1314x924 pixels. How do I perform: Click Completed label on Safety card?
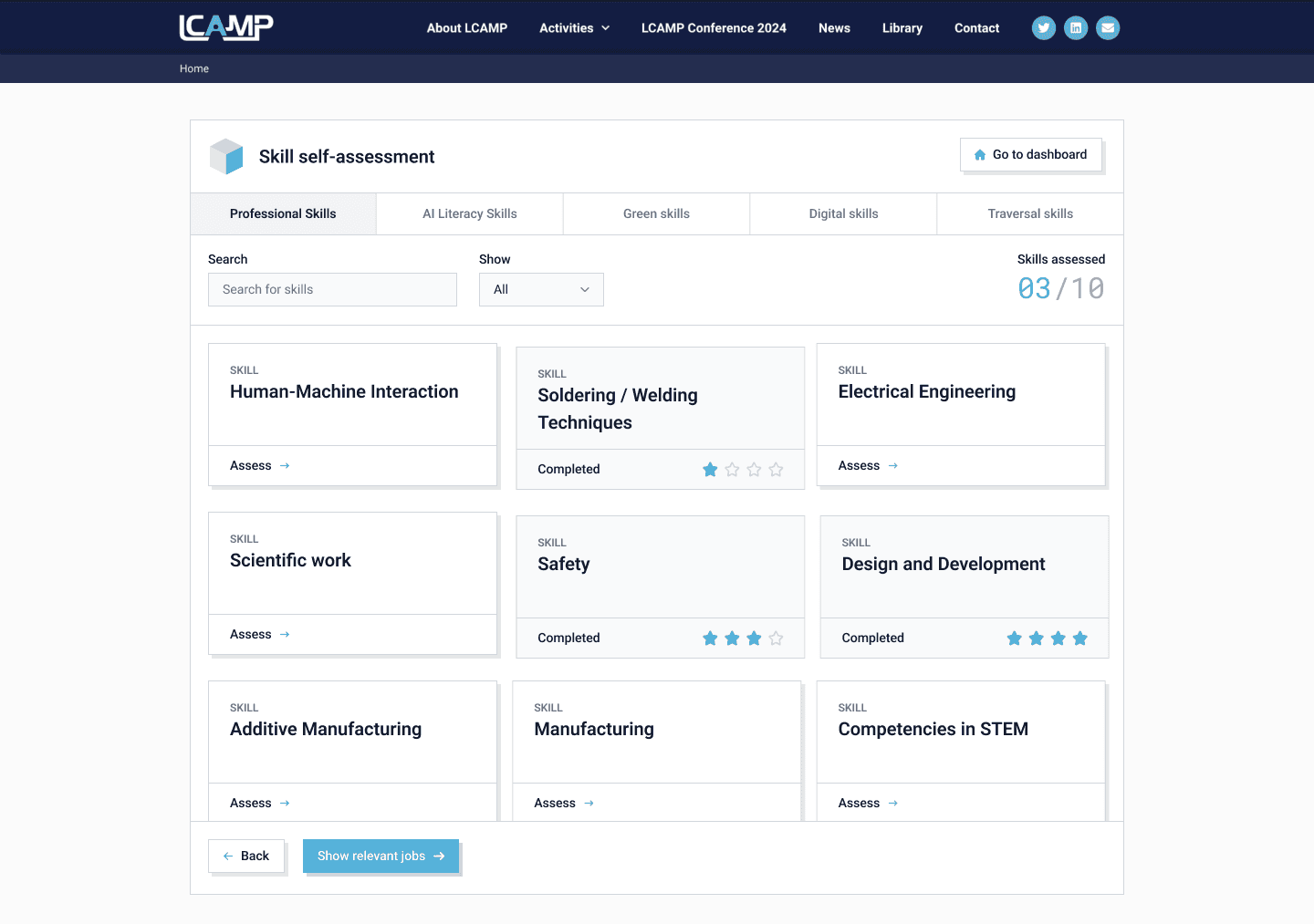click(568, 638)
